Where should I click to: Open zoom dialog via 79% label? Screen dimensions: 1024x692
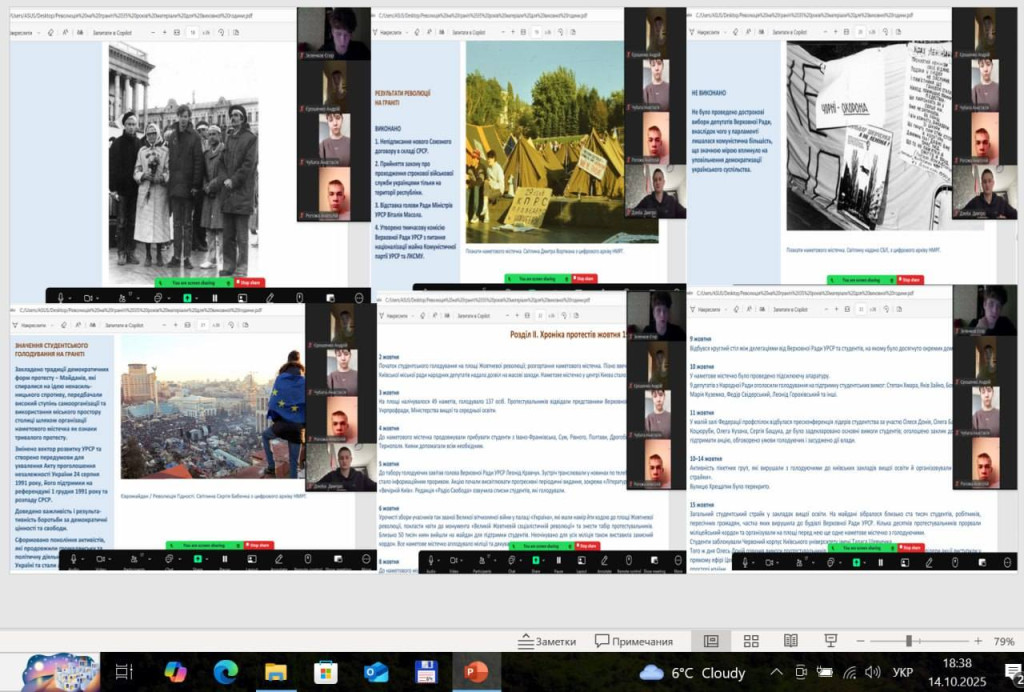[1003, 641]
